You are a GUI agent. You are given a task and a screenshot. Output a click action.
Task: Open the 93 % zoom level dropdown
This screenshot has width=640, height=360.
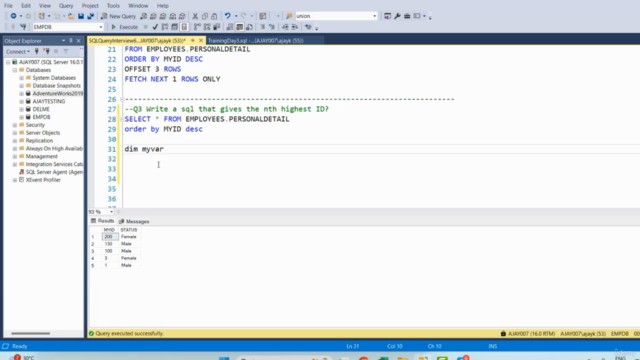[x=111, y=212]
